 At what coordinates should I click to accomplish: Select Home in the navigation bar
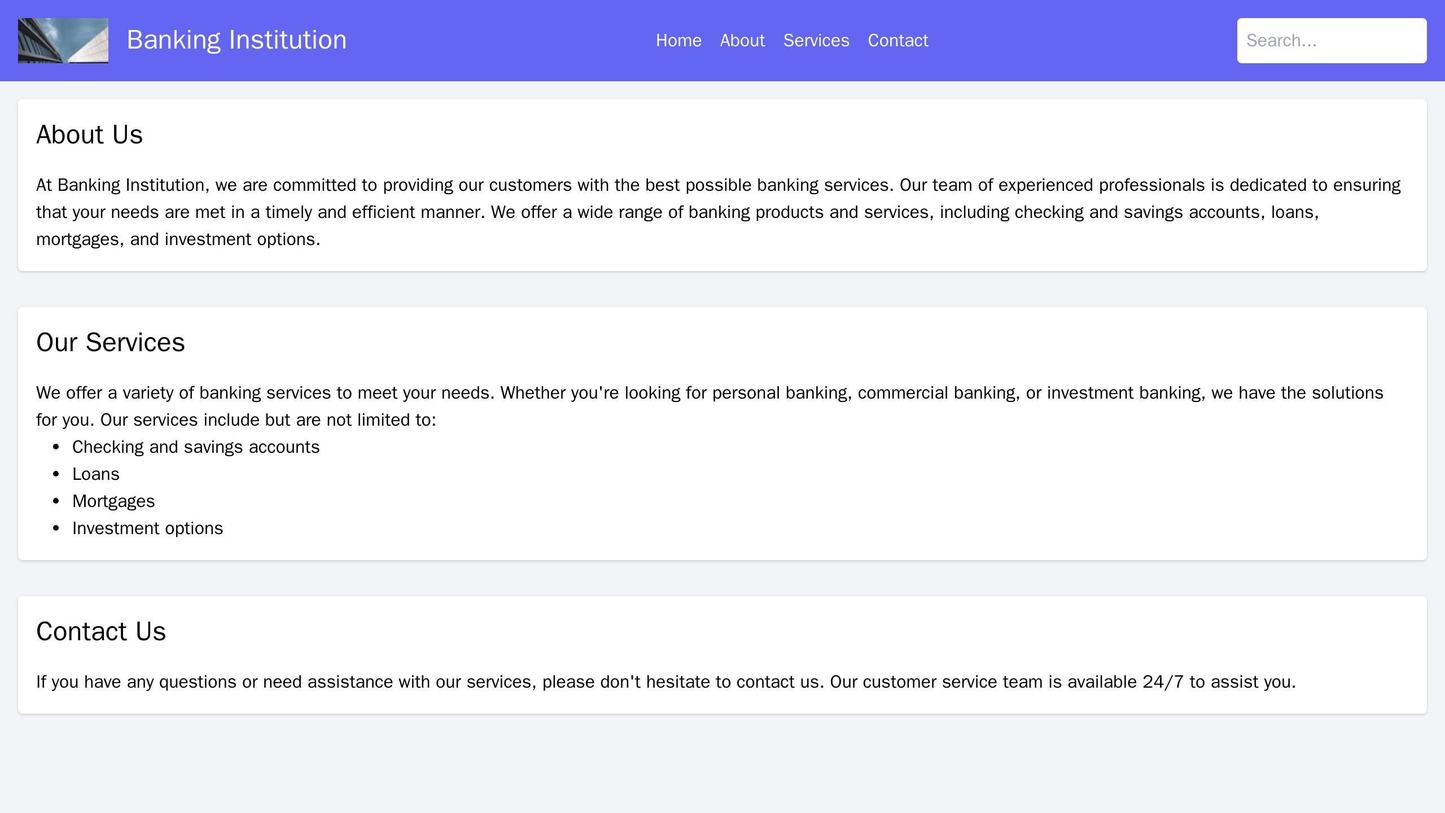pyautogui.click(x=679, y=41)
